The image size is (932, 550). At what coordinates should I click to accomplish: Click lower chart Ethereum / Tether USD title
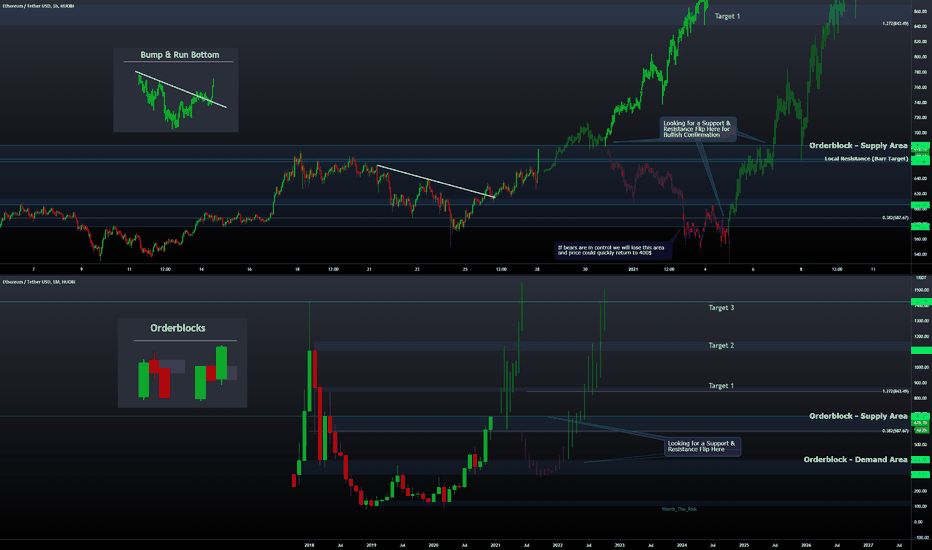coord(37,282)
